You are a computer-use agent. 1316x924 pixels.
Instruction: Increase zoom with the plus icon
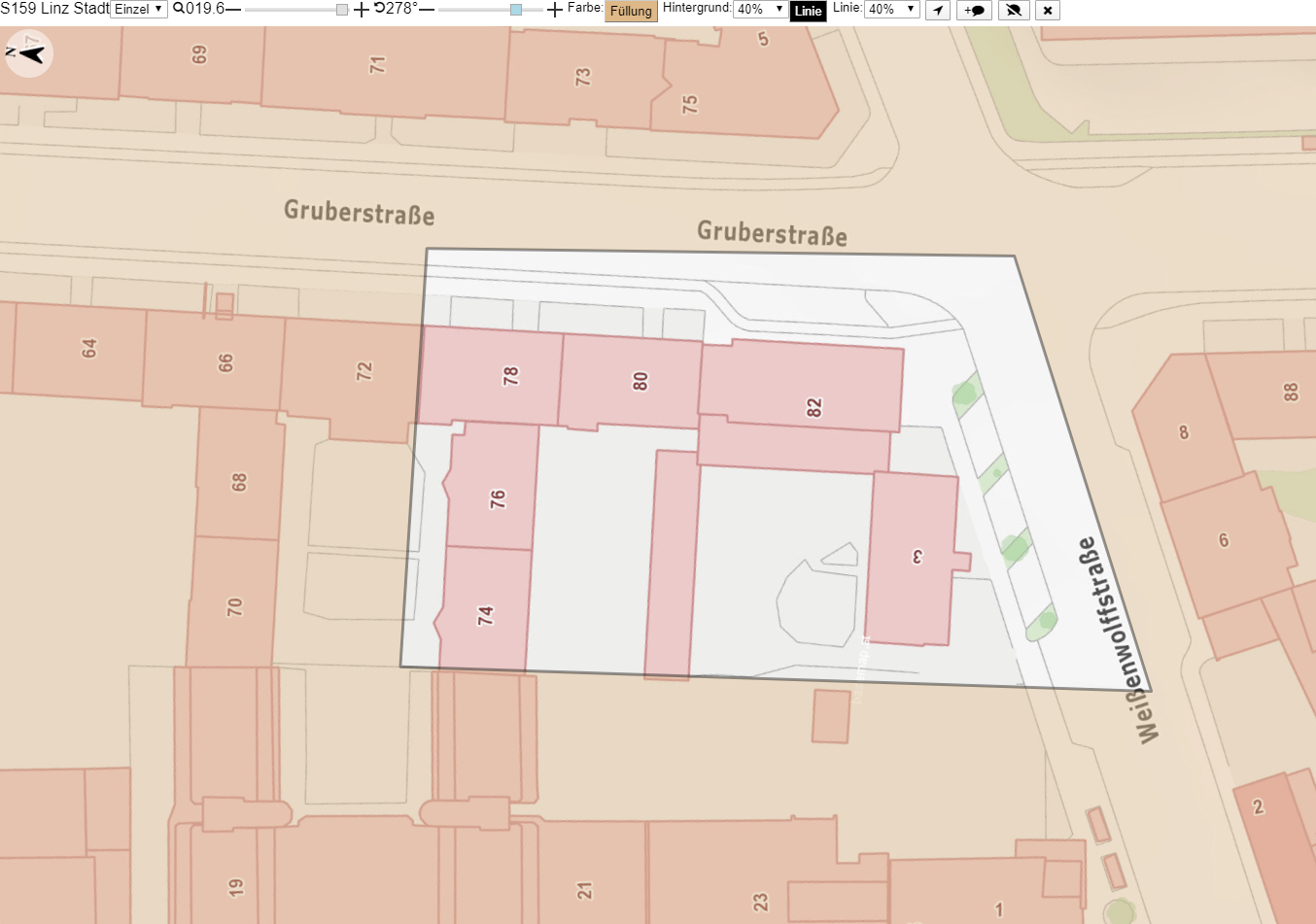coord(362,10)
